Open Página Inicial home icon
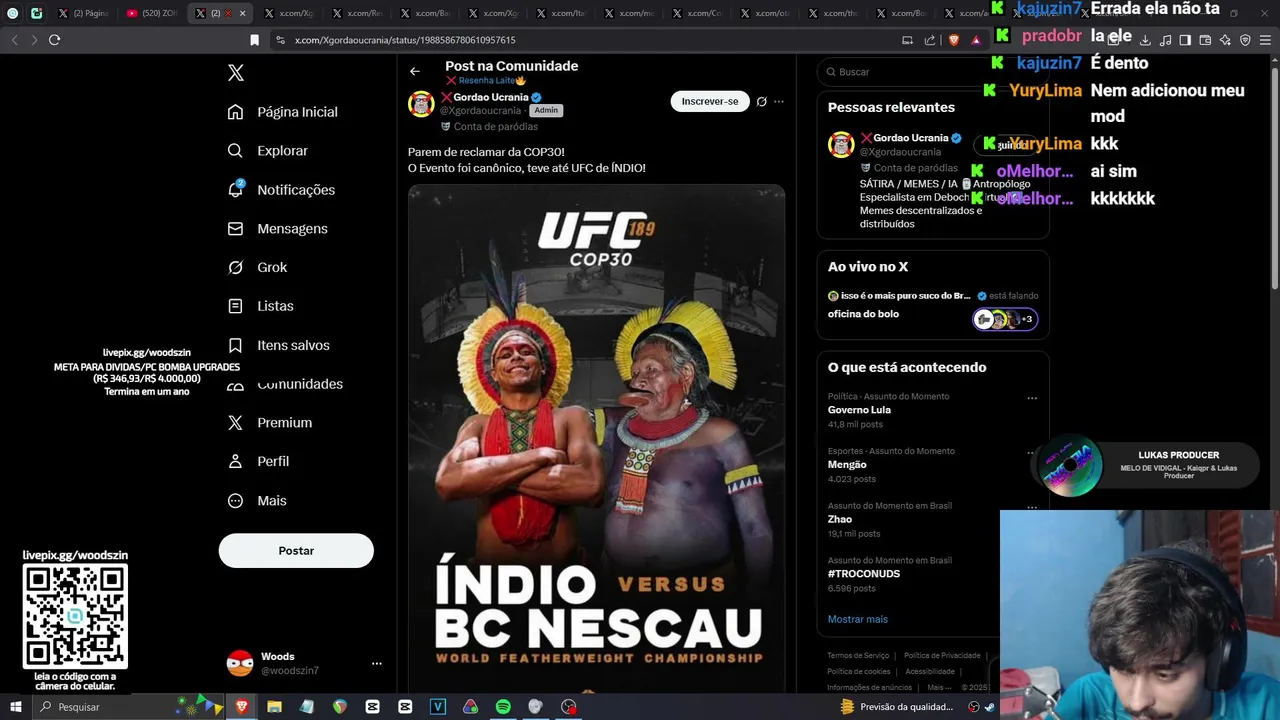1280x720 pixels. click(235, 112)
